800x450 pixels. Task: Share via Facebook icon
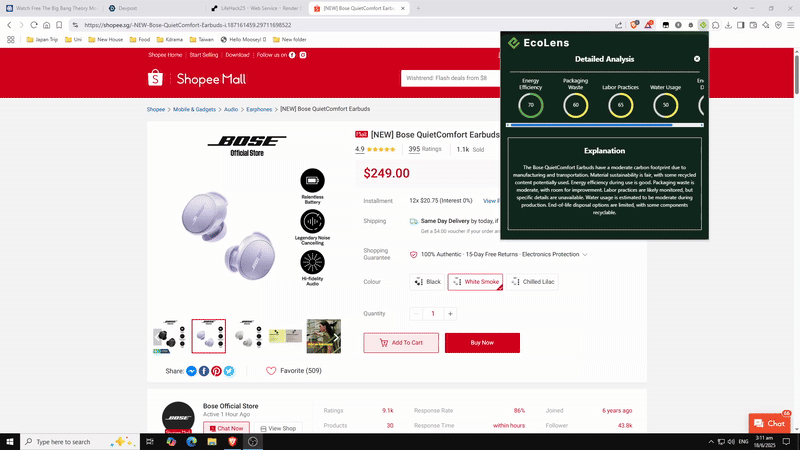(204, 371)
